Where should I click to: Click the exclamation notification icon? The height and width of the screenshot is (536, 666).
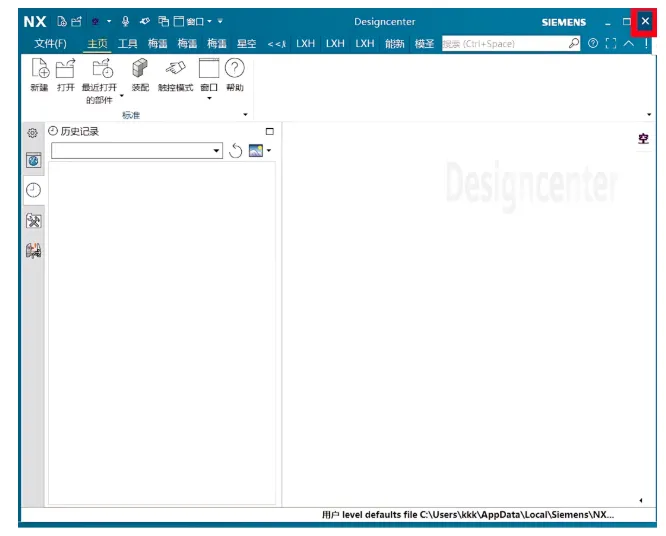point(646,43)
